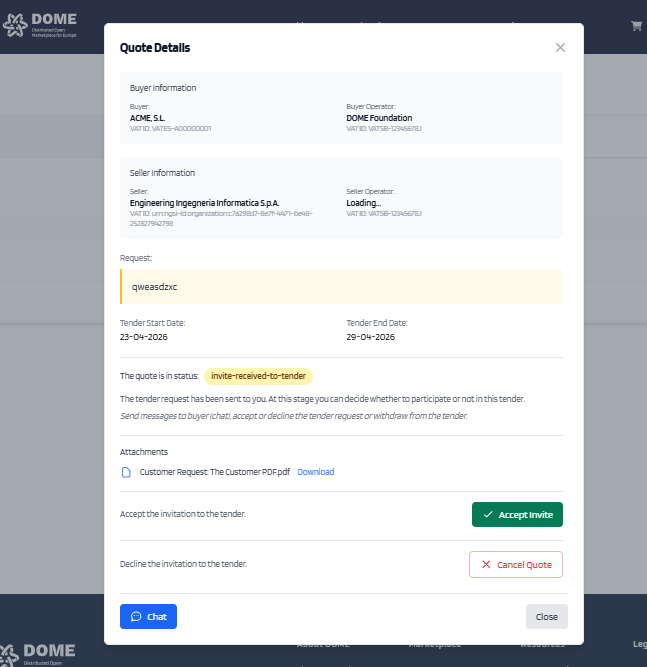
Task: Click the DOME logo in the header
Action: pos(40,25)
